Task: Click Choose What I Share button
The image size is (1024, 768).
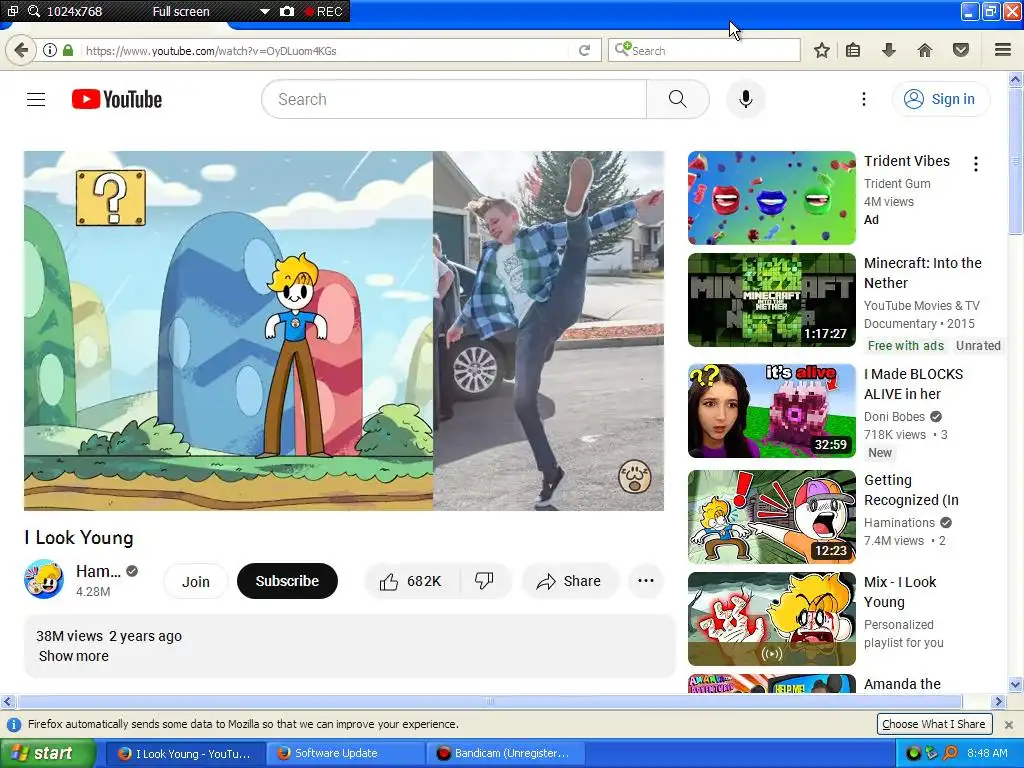Action: point(934,724)
